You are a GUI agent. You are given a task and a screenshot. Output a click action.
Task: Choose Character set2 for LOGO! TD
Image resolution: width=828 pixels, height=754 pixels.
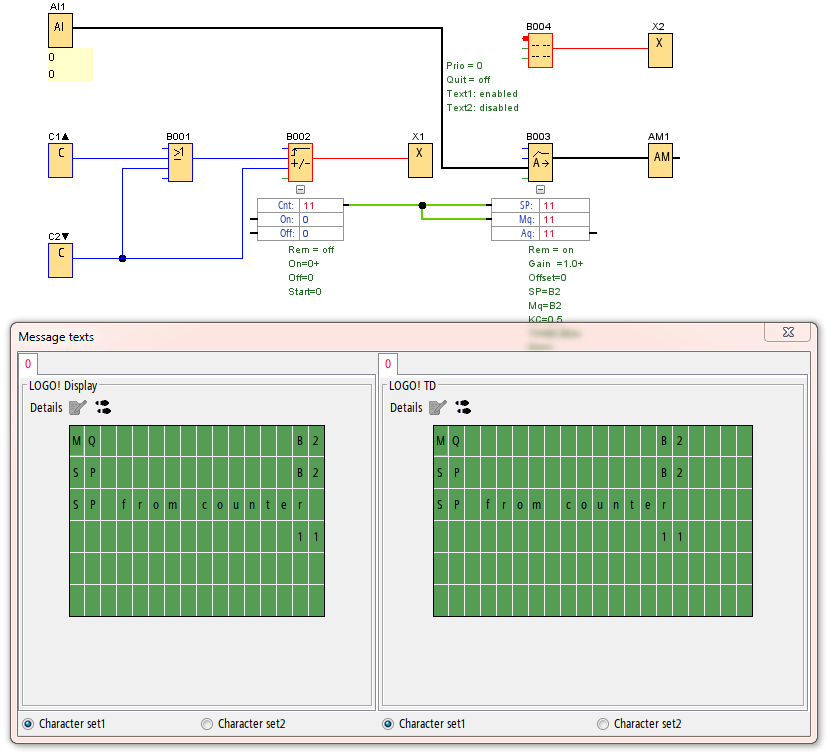[x=603, y=724]
